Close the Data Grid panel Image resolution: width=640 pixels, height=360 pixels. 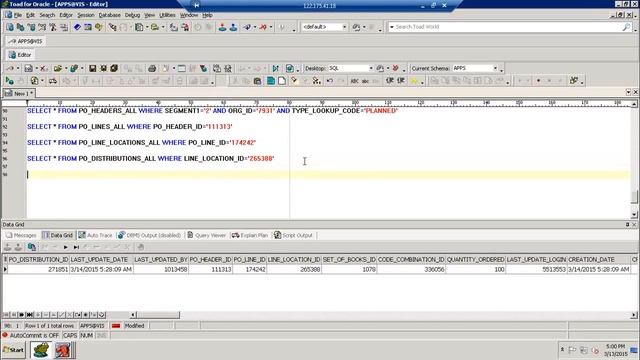[x=634, y=225]
